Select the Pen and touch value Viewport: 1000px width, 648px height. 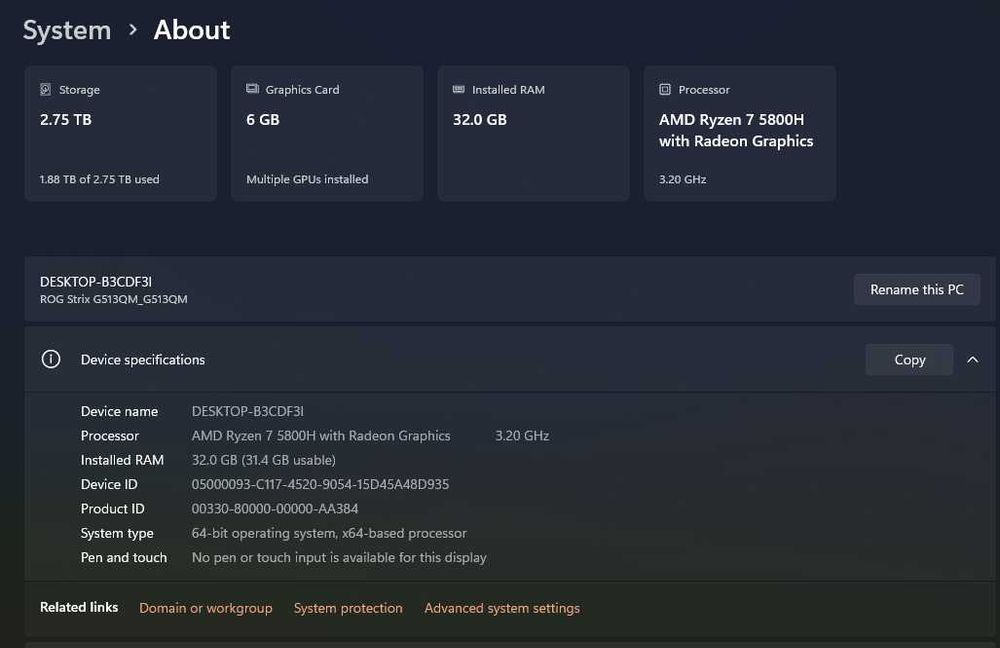[x=339, y=557]
